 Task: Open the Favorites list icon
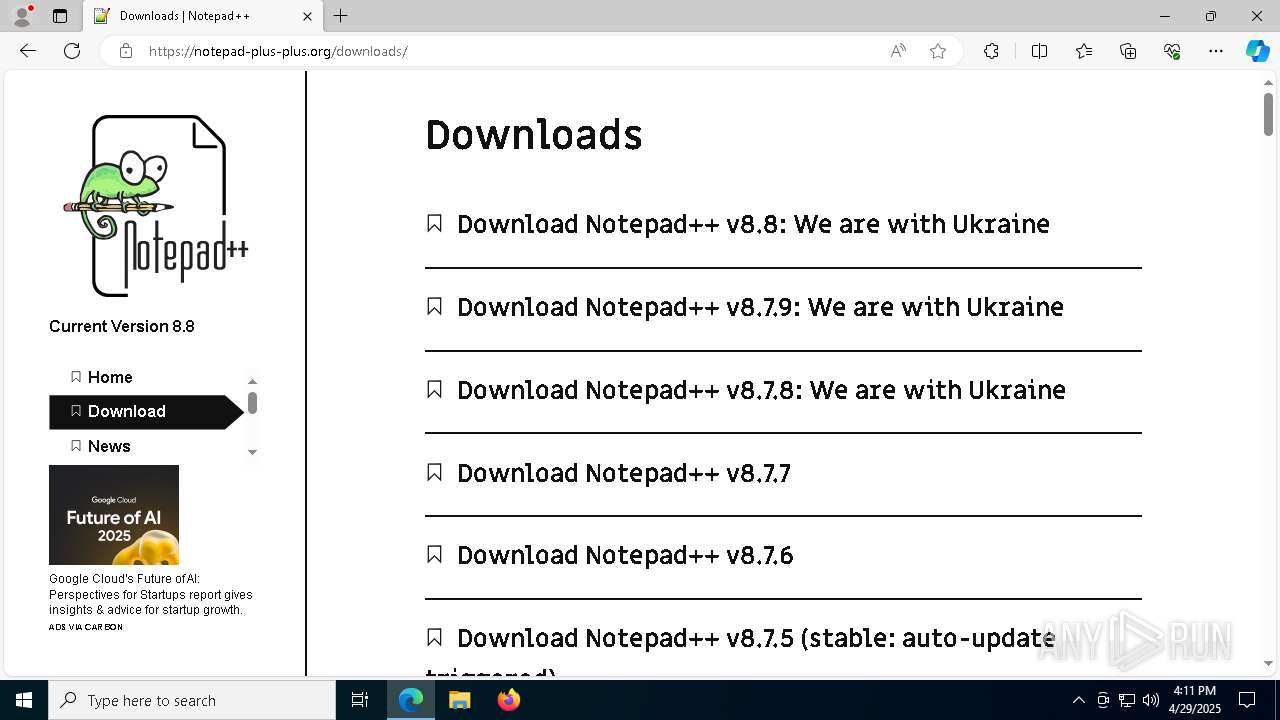tap(1084, 51)
